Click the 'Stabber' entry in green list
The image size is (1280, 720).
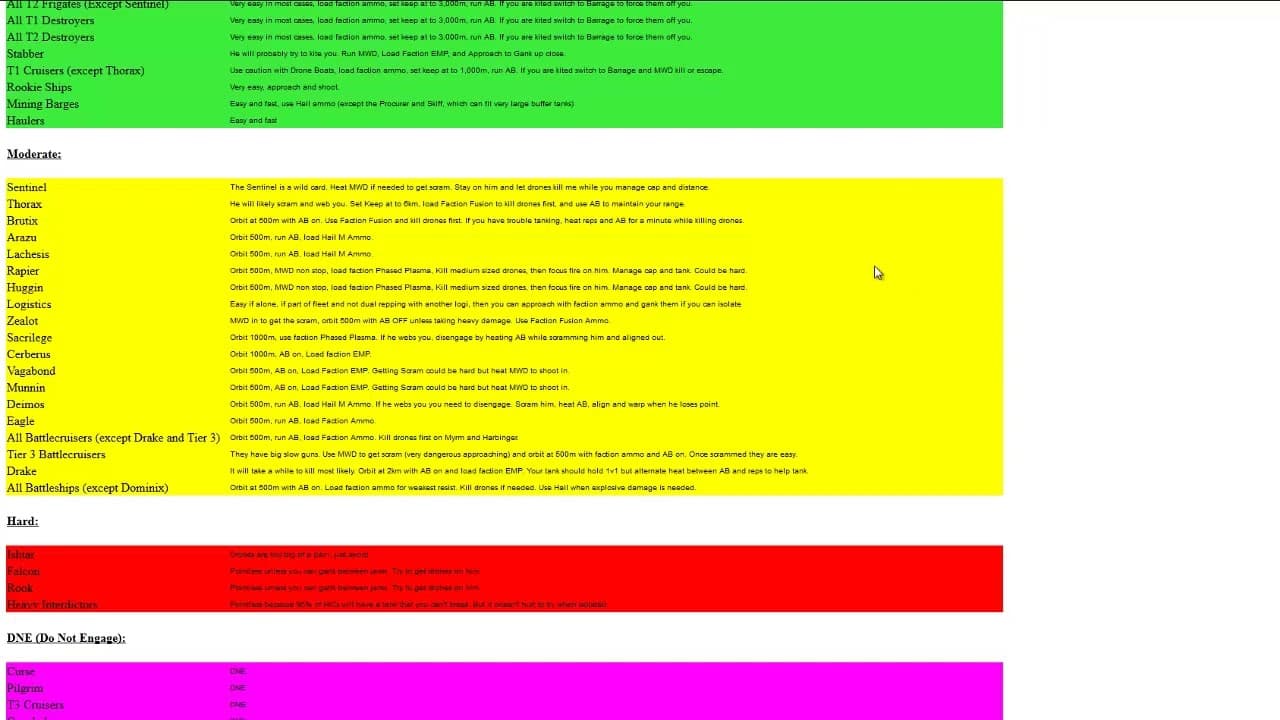[x=25, y=54]
